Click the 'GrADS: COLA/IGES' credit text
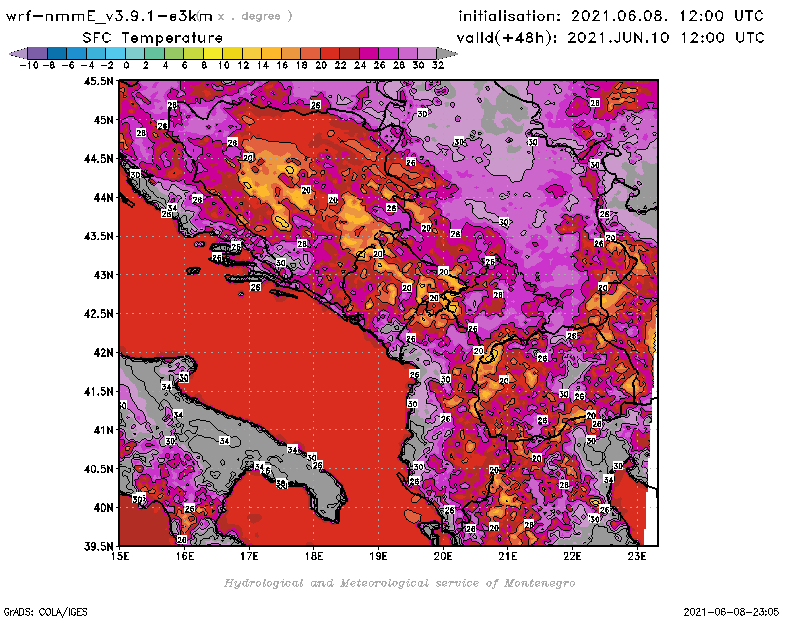800x618 pixels. (46, 612)
